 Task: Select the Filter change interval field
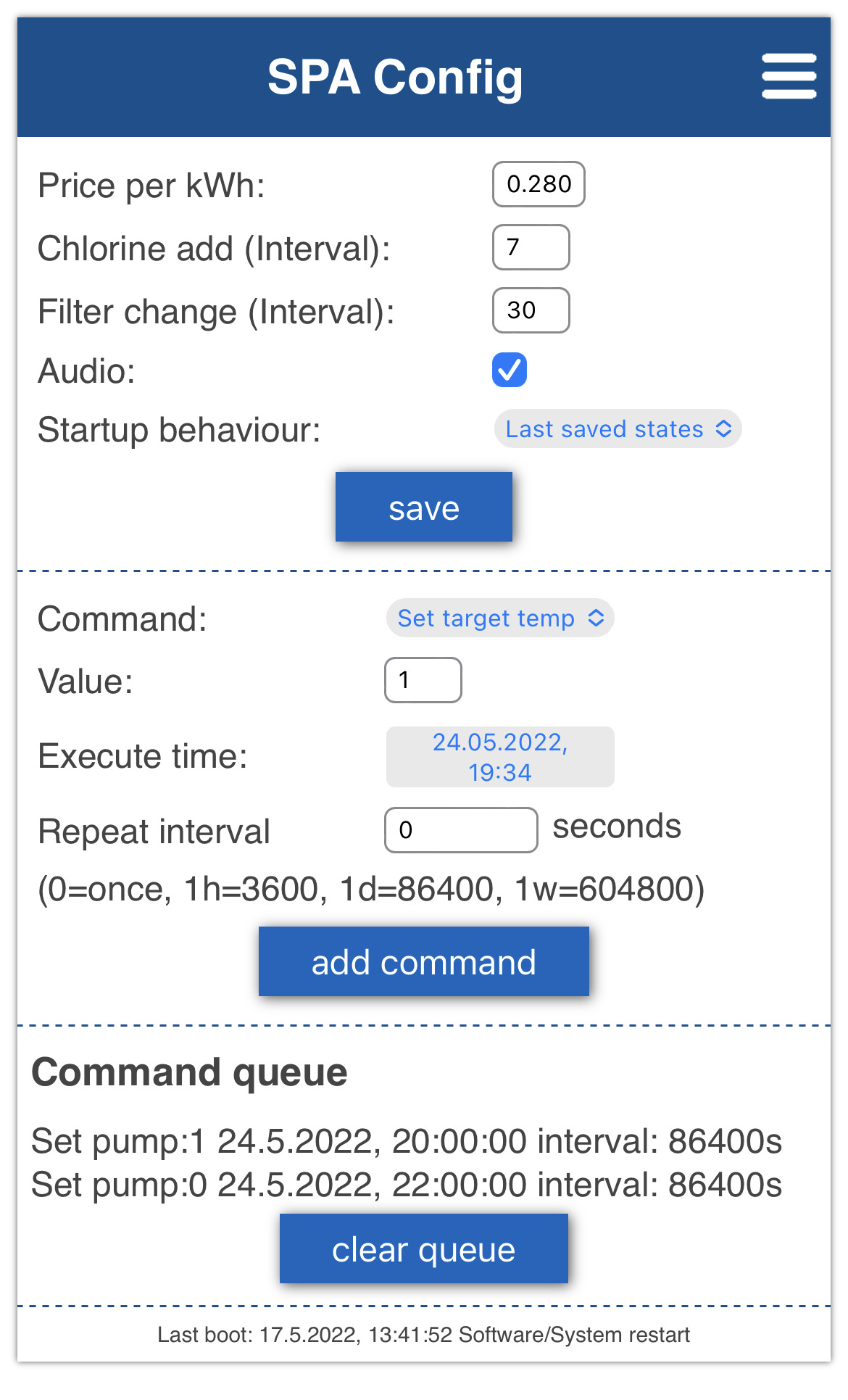click(x=531, y=310)
